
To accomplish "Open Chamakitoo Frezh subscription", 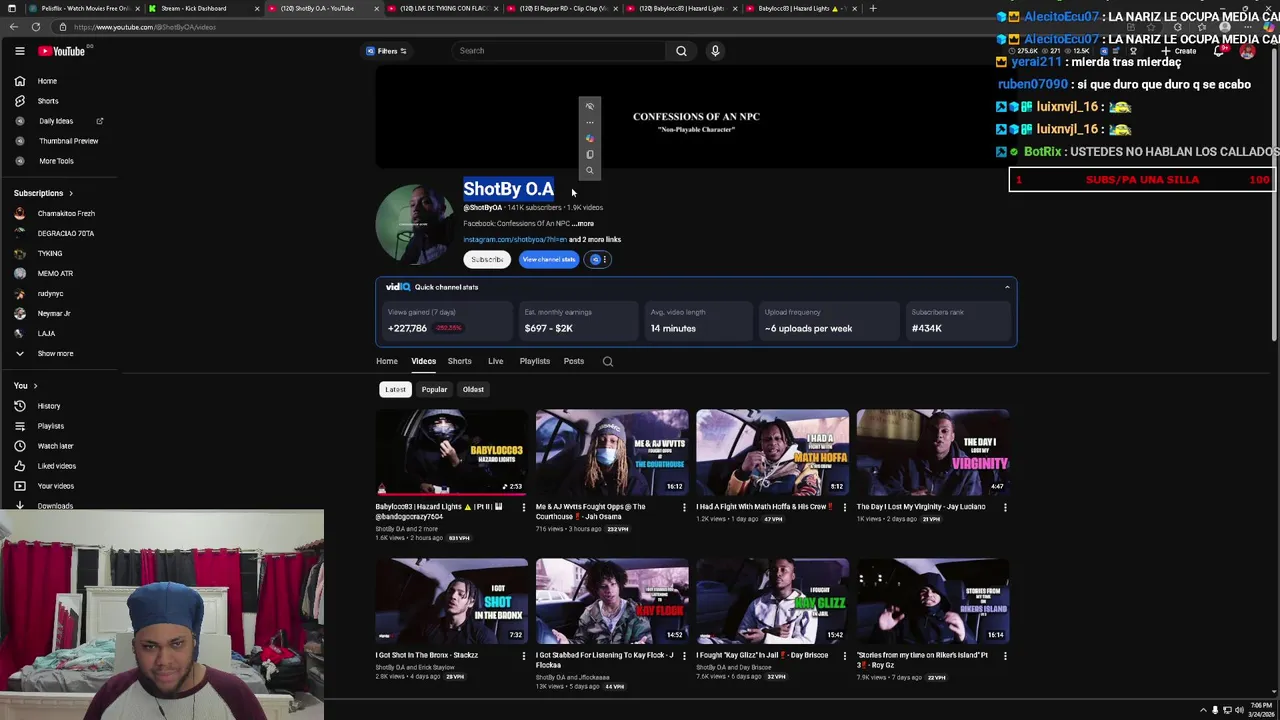I will [x=66, y=213].
